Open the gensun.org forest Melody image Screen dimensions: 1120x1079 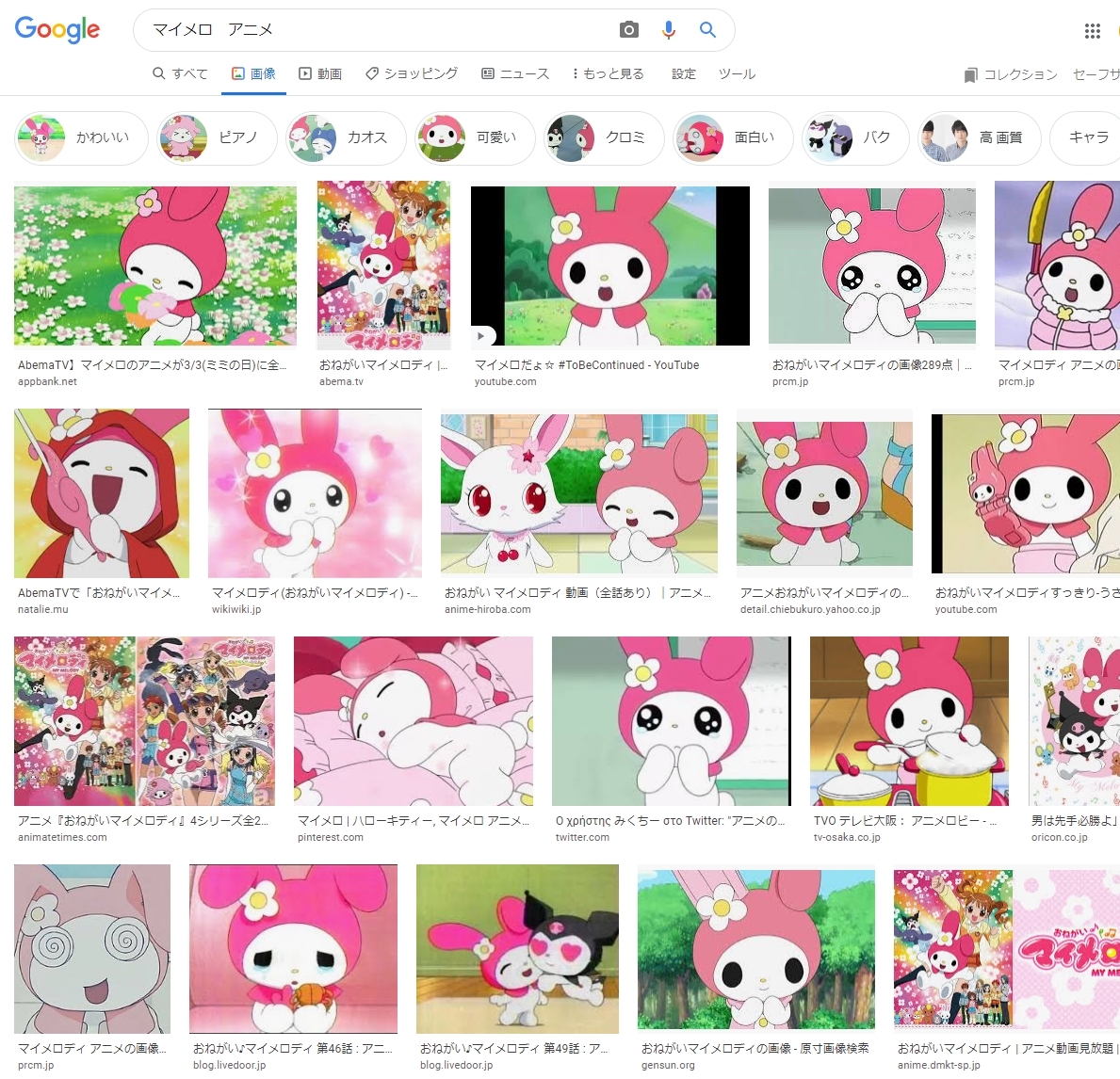(x=756, y=949)
